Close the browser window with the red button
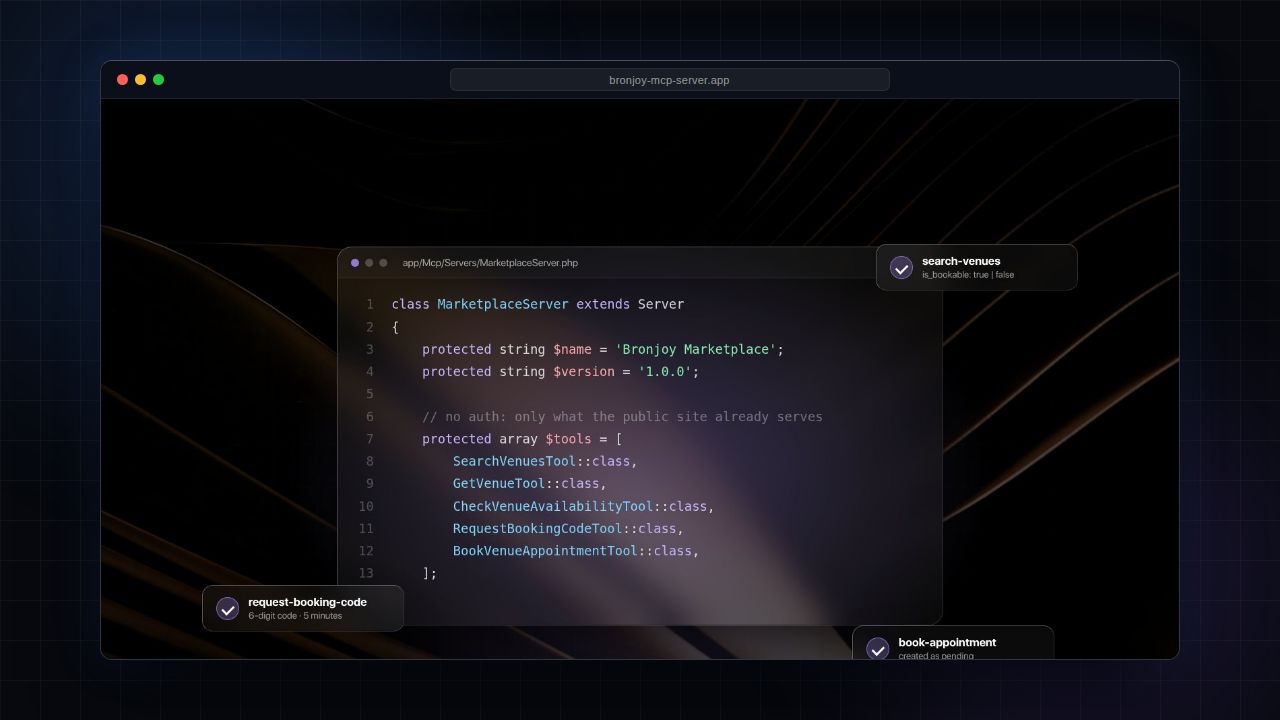The height and width of the screenshot is (720, 1280). click(123, 80)
